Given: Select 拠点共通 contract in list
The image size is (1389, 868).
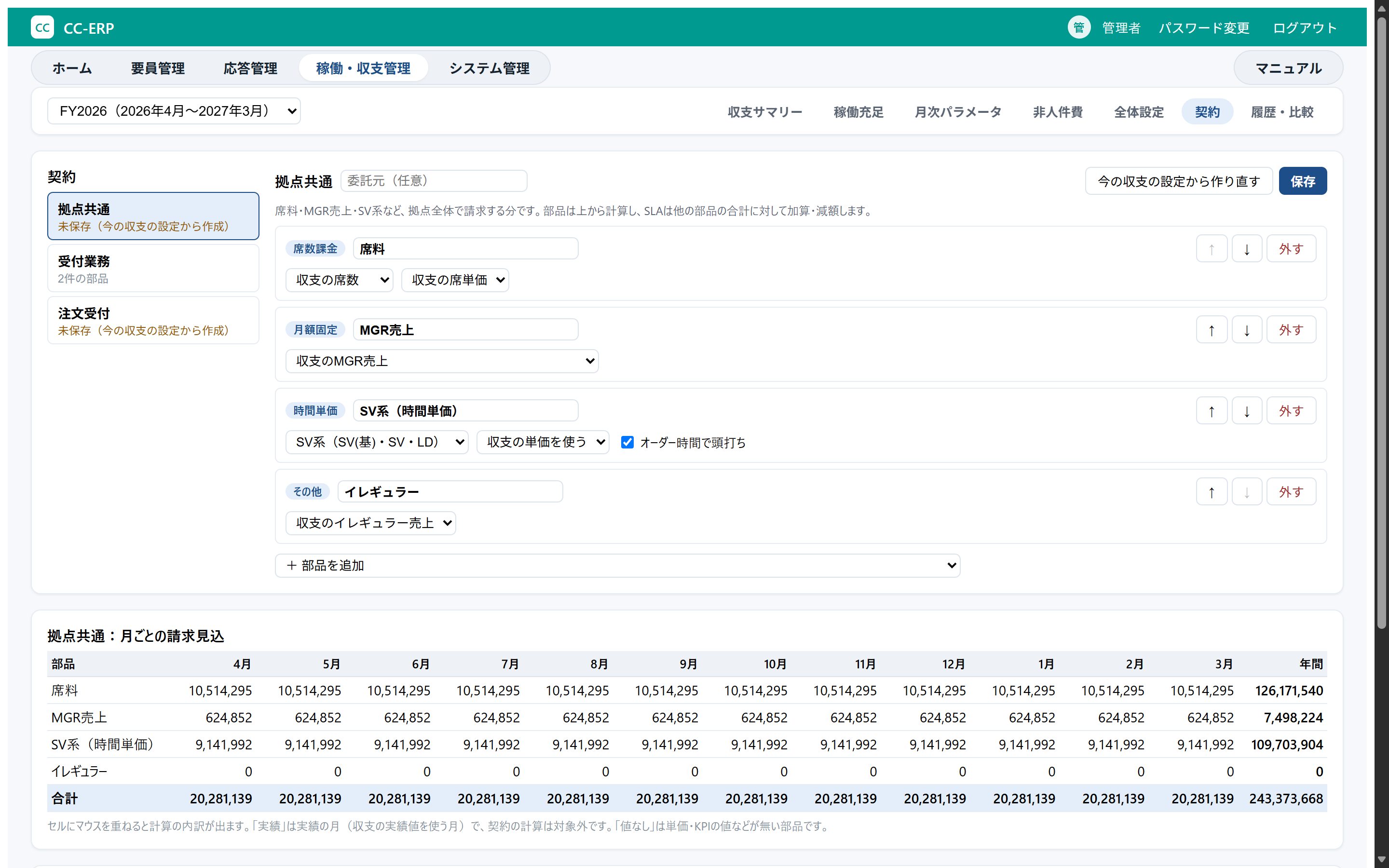Looking at the screenshot, I should coord(153,216).
